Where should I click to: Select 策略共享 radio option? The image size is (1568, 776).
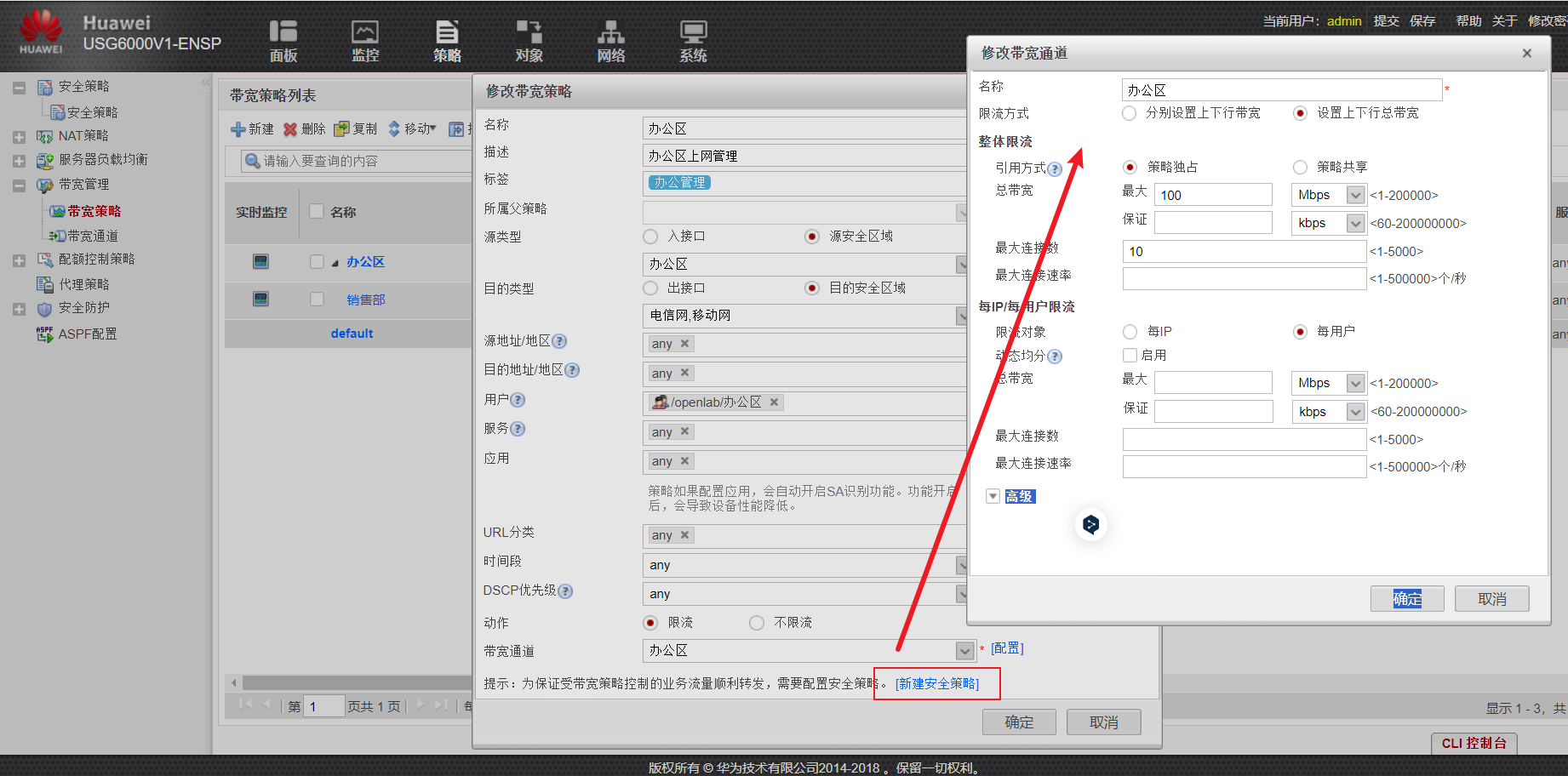pos(1300,167)
